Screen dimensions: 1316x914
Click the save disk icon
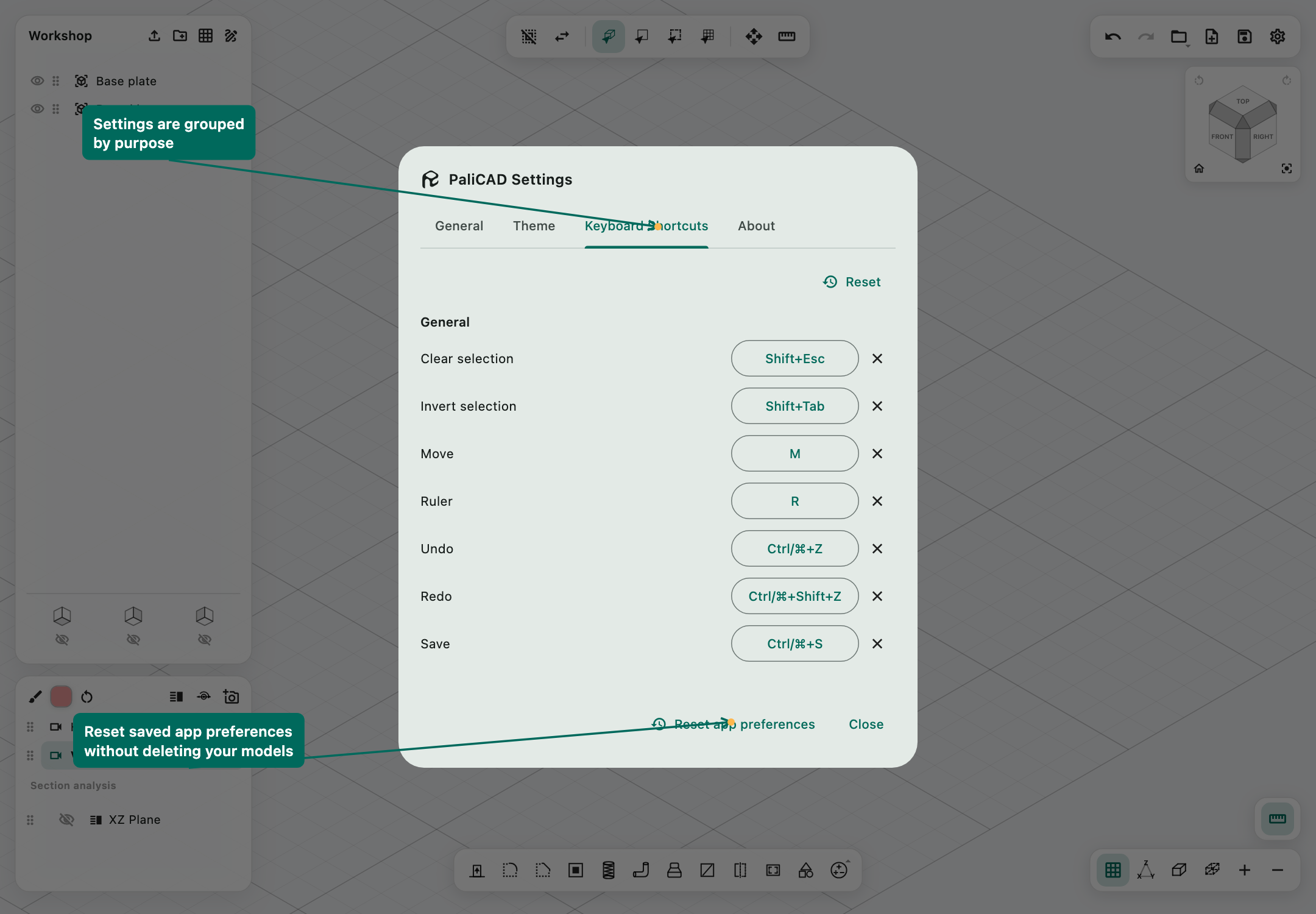coord(1245,37)
